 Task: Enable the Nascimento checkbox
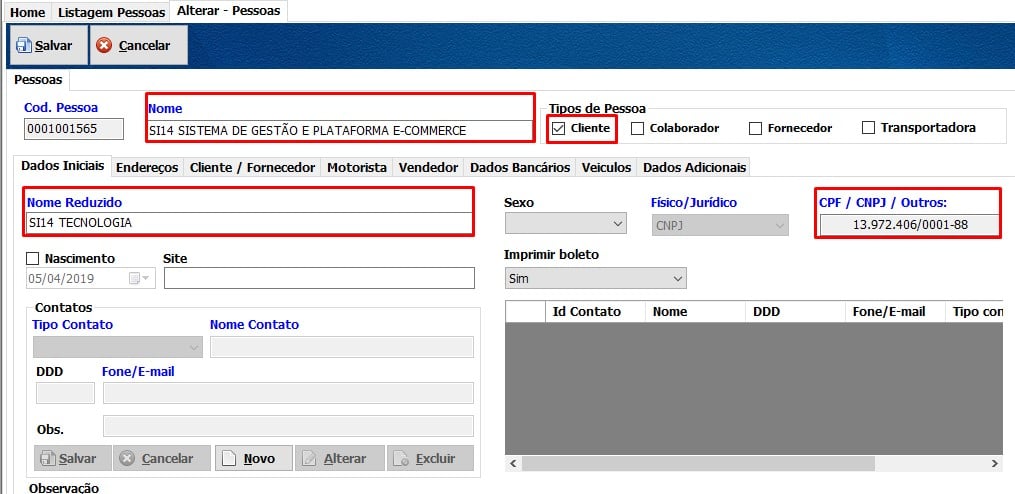[x=32, y=258]
